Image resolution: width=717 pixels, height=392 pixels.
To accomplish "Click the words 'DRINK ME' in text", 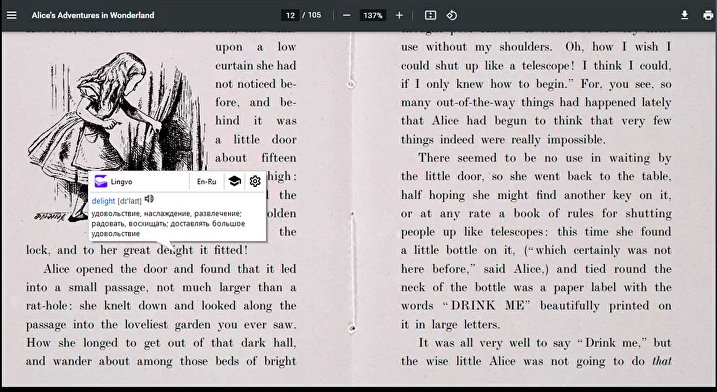I will click(x=487, y=306).
